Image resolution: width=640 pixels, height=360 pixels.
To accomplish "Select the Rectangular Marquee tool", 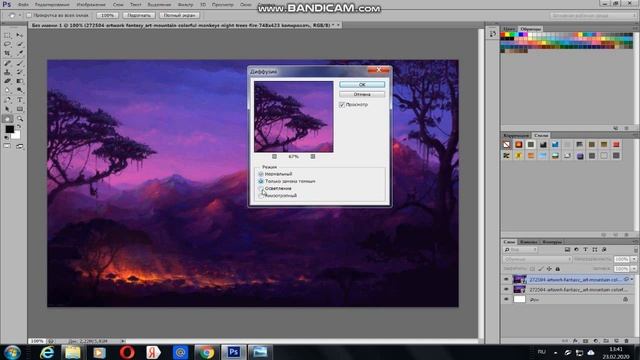I will coord(7,36).
